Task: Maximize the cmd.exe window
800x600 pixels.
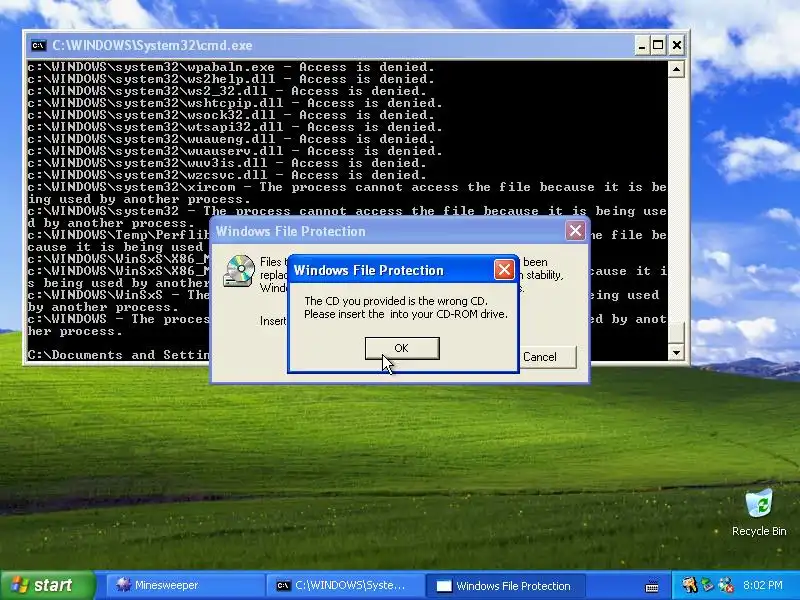Action: pyautogui.click(x=658, y=46)
